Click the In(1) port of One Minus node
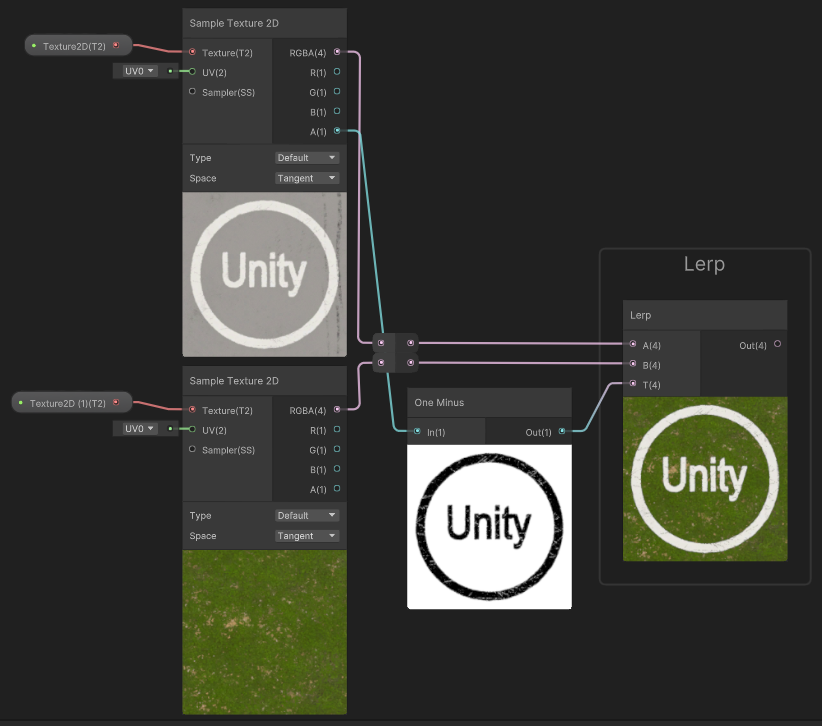 417,431
